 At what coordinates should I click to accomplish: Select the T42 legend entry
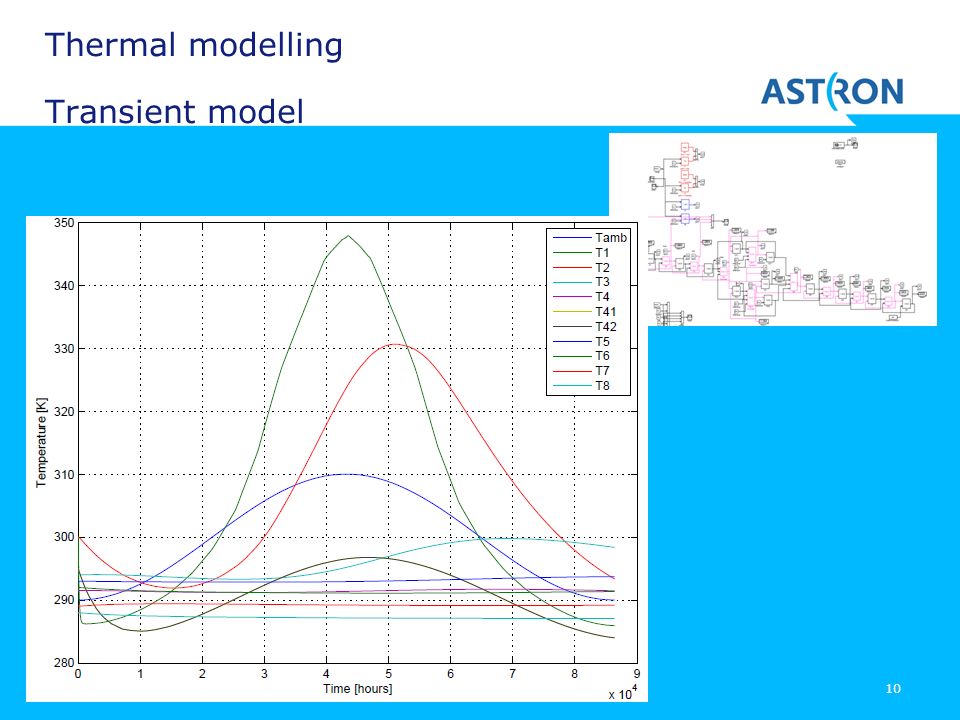585,327
